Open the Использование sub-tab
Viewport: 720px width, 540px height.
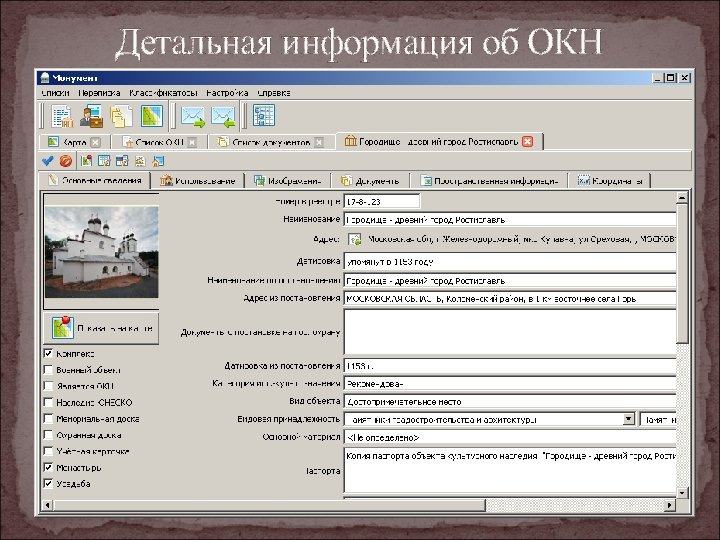point(197,181)
